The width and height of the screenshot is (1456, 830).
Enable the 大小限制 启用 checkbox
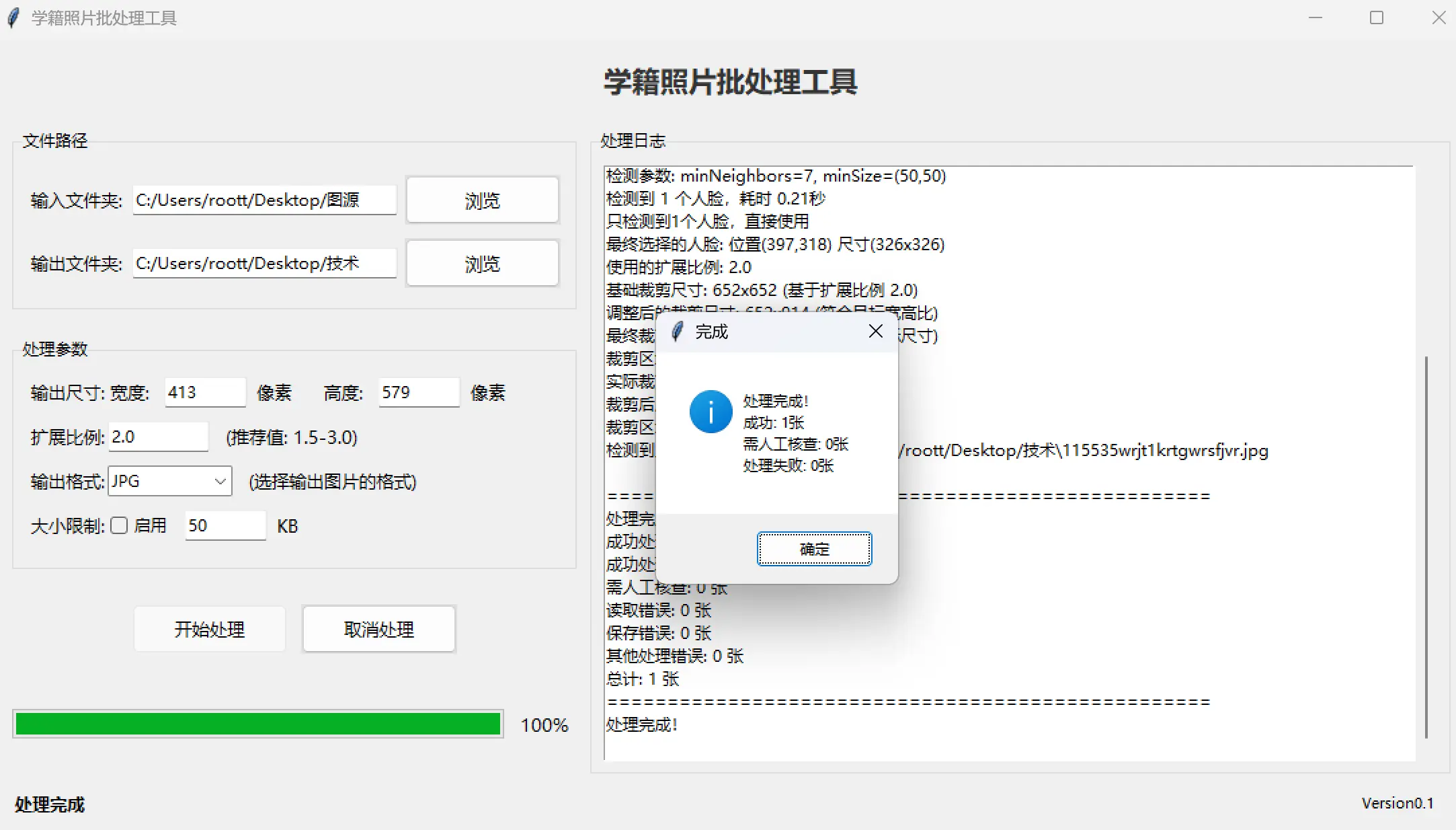tap(119, 525)
